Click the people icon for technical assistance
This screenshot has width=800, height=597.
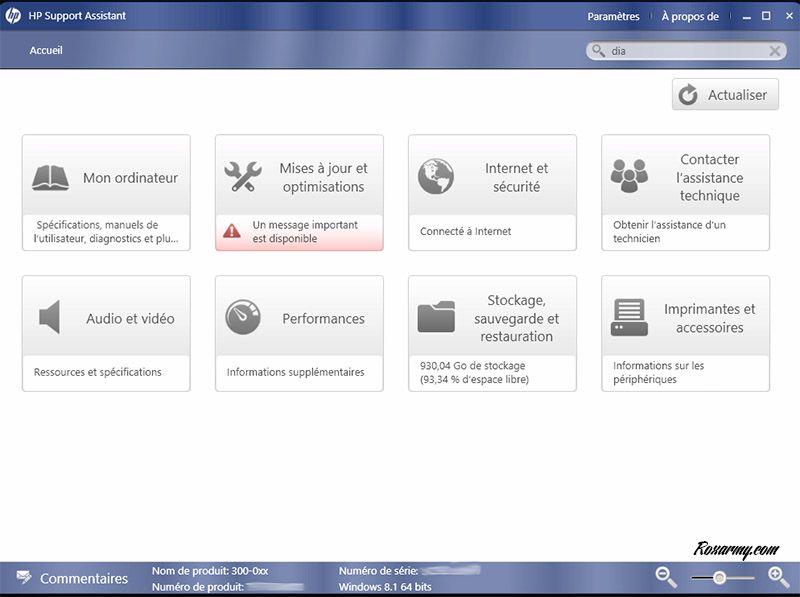(629, 177)
